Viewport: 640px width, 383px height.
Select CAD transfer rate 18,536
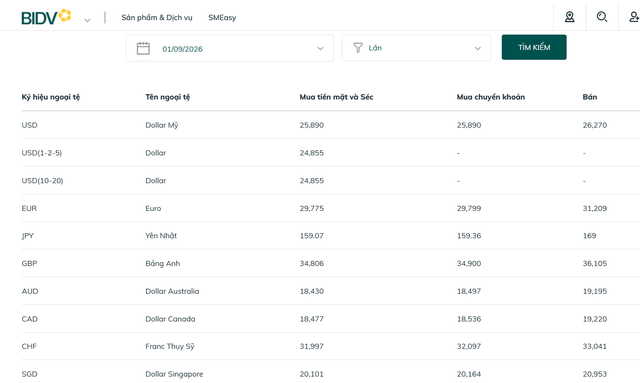[469, 319]
